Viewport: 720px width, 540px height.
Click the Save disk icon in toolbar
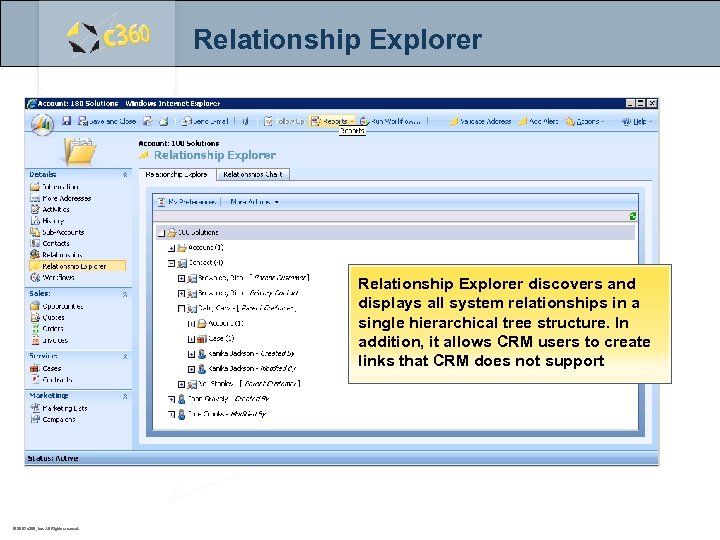[67, 121]
